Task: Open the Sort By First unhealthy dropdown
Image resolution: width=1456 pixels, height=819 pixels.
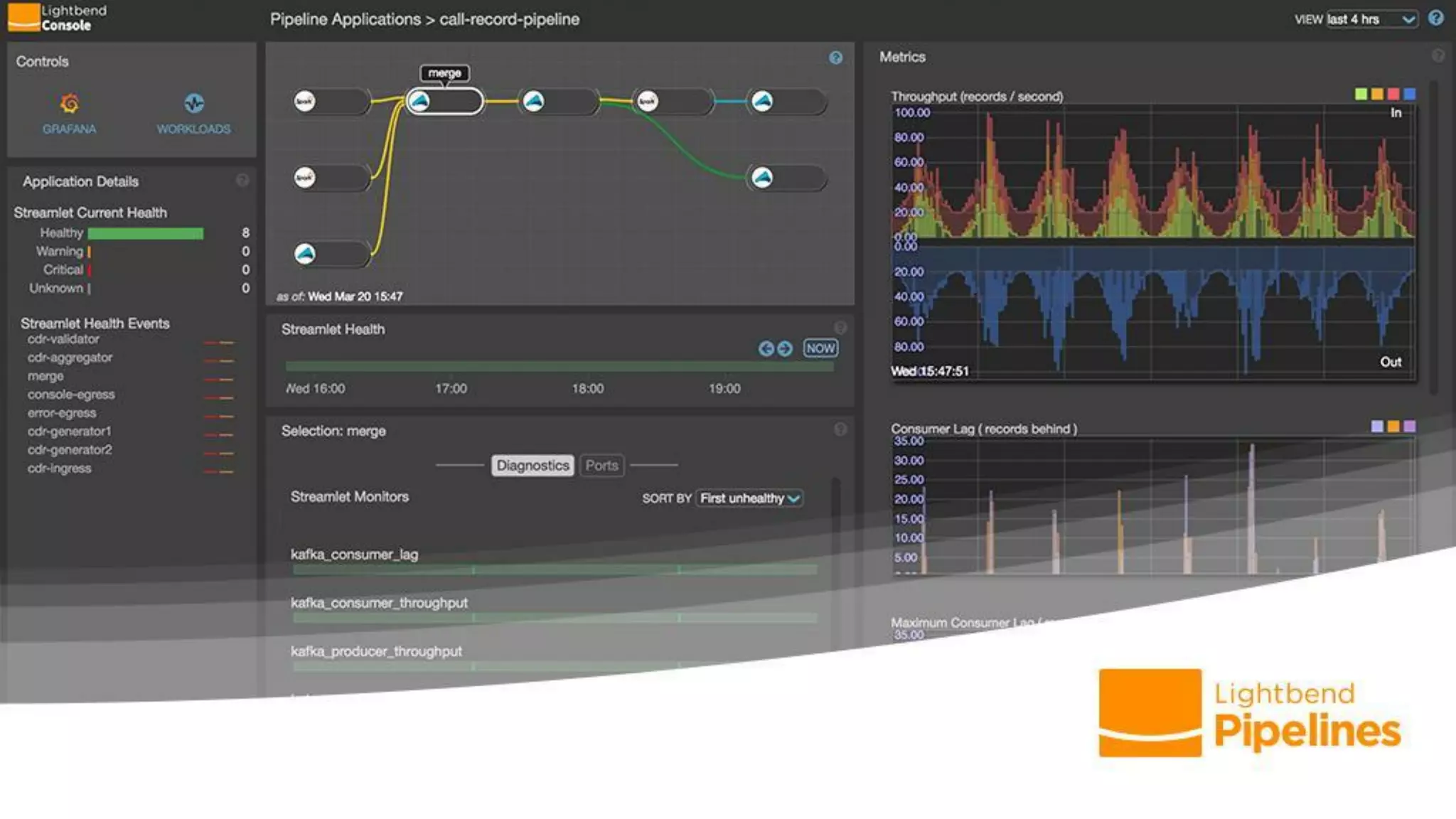Action: tap(750, 498)
